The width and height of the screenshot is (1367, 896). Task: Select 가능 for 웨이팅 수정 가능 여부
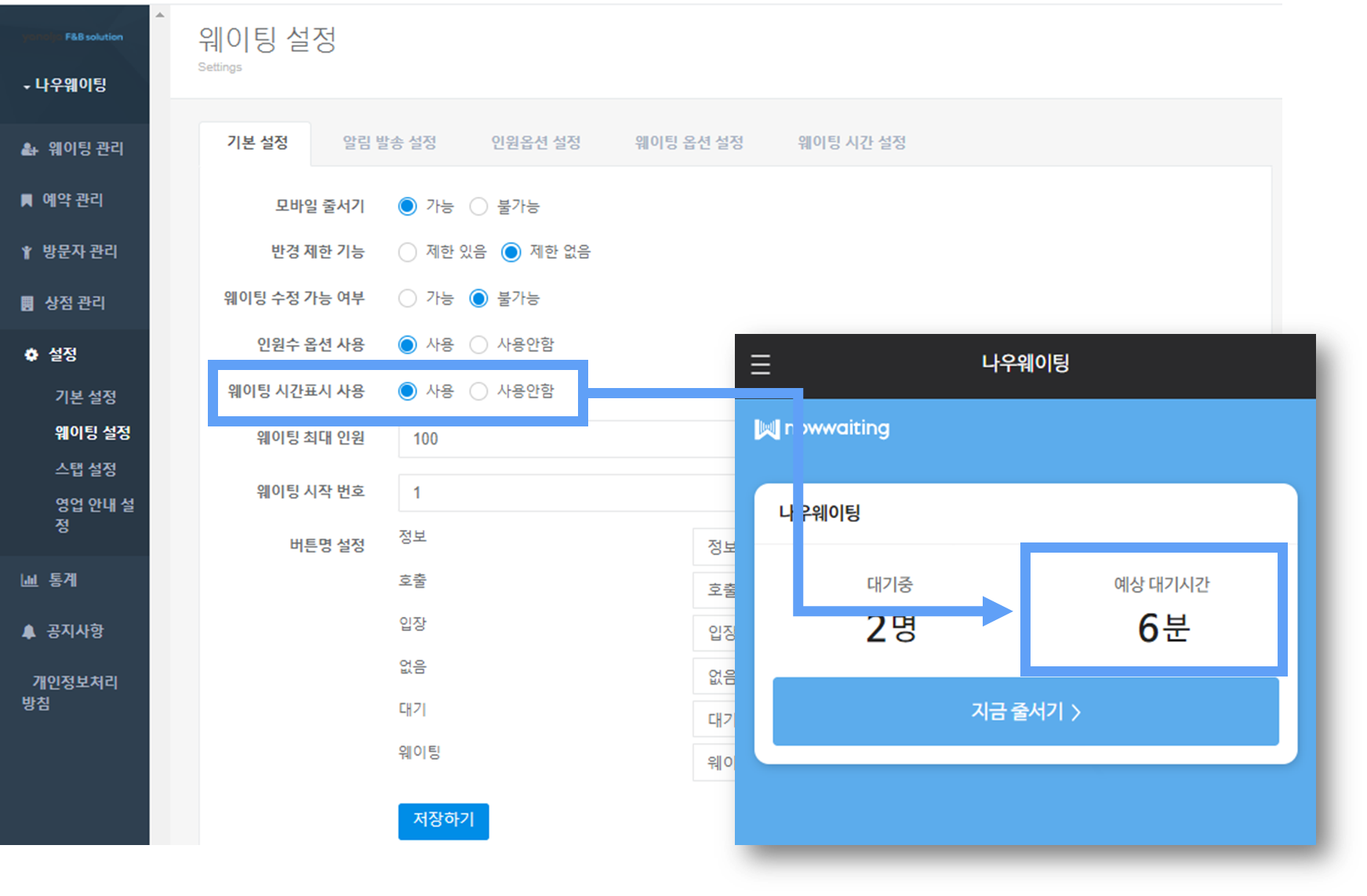(x=407, y=298)
